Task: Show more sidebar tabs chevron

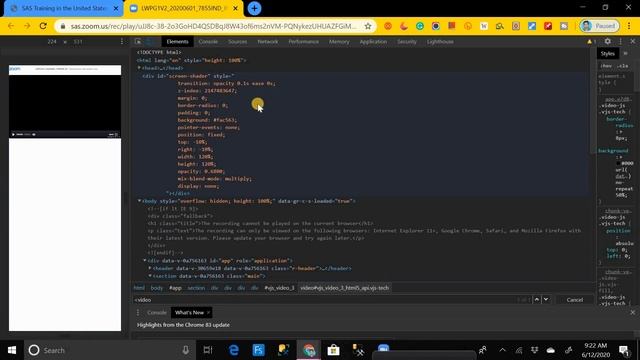Action: click(626, 53)
